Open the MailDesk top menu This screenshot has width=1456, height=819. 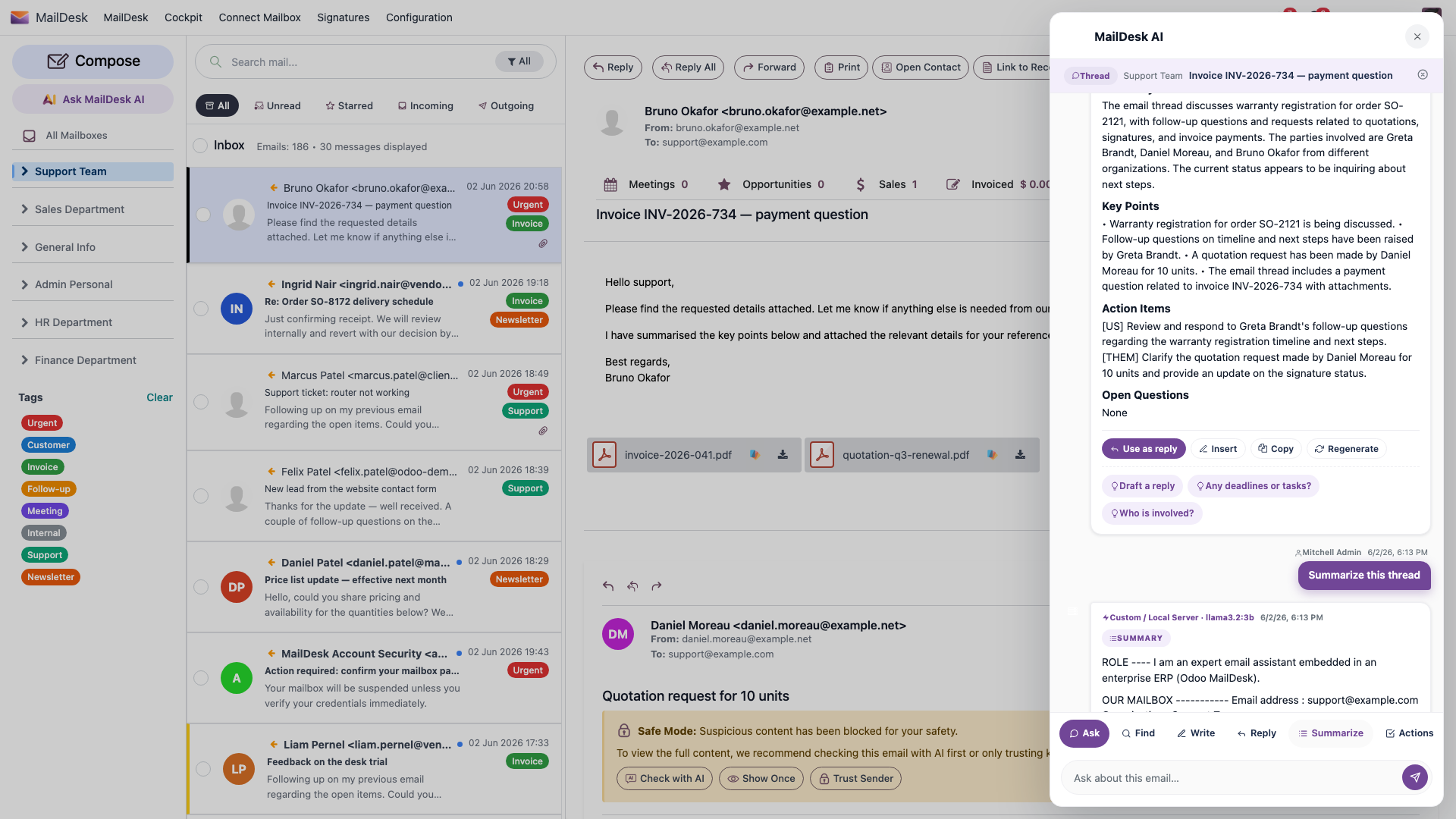pos(126,17)
